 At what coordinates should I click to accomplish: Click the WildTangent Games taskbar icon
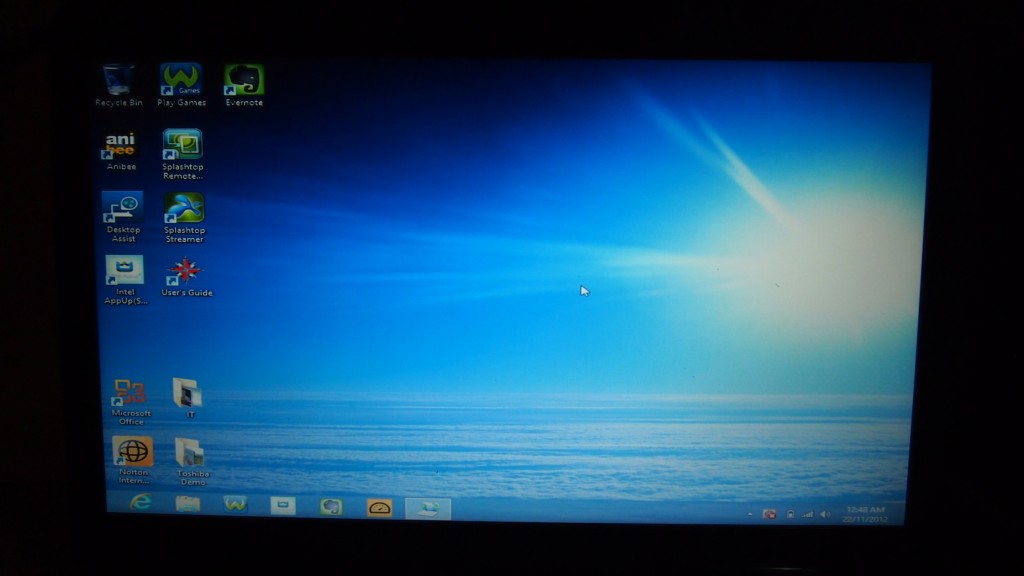[235, 504]
